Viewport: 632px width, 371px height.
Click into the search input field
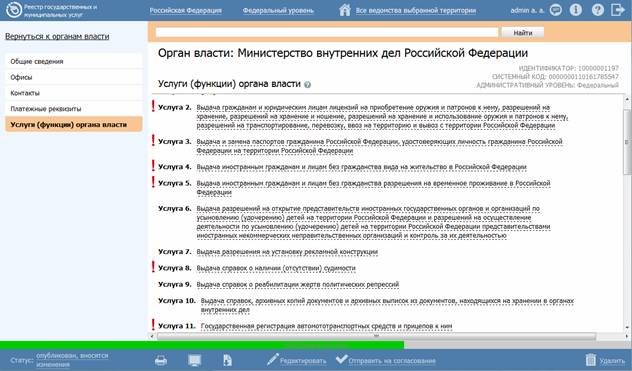[327, 32]
